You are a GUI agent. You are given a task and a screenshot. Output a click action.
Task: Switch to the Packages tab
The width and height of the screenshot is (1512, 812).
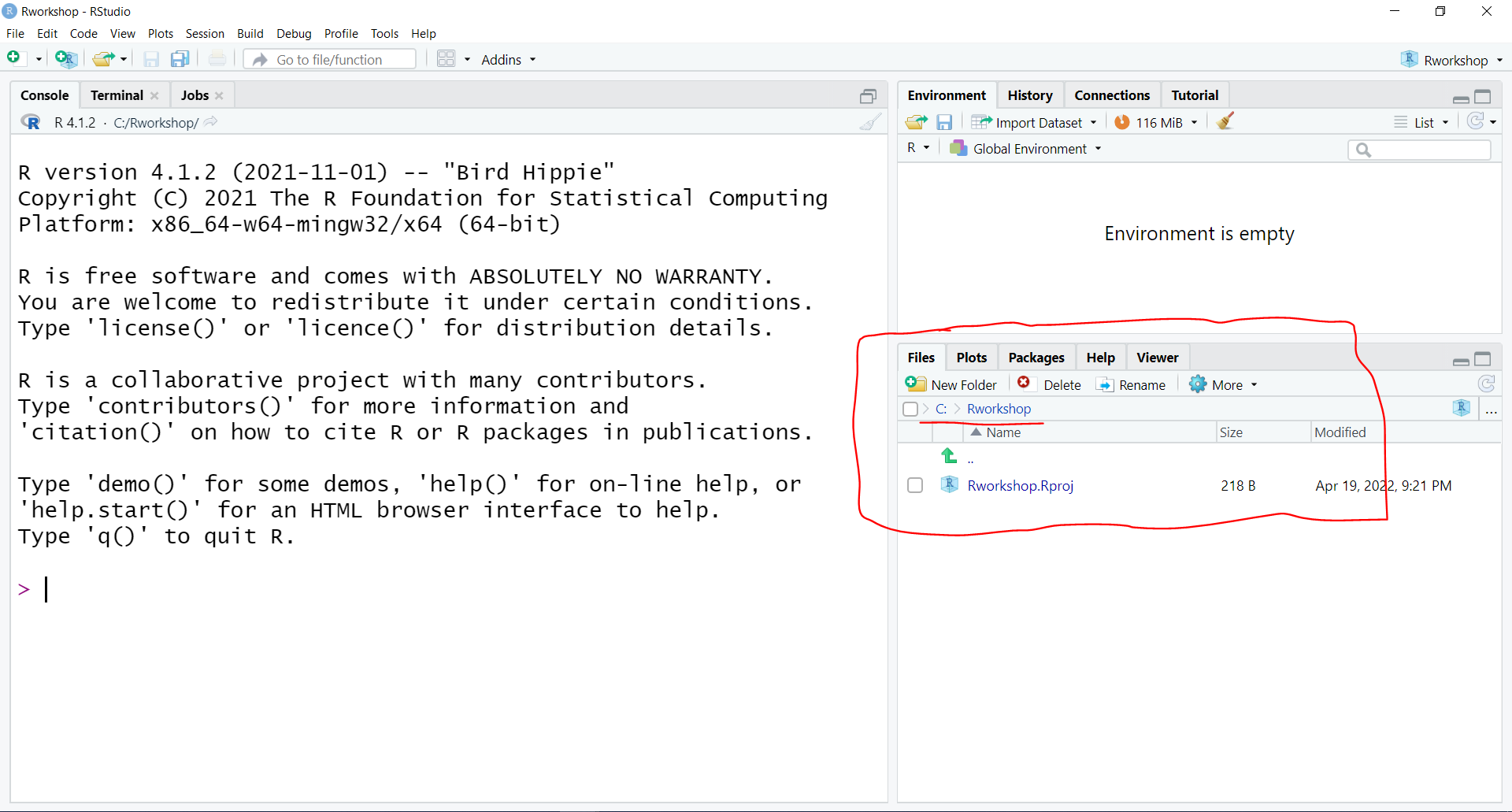[1036, 358]
